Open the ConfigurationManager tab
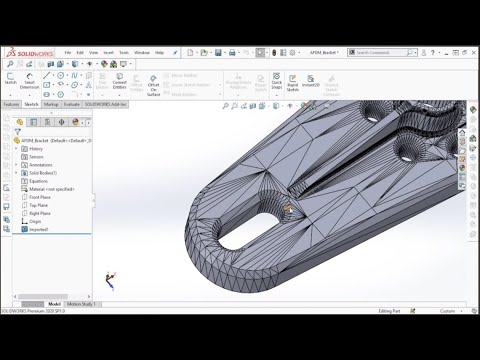 pos(48,122)
